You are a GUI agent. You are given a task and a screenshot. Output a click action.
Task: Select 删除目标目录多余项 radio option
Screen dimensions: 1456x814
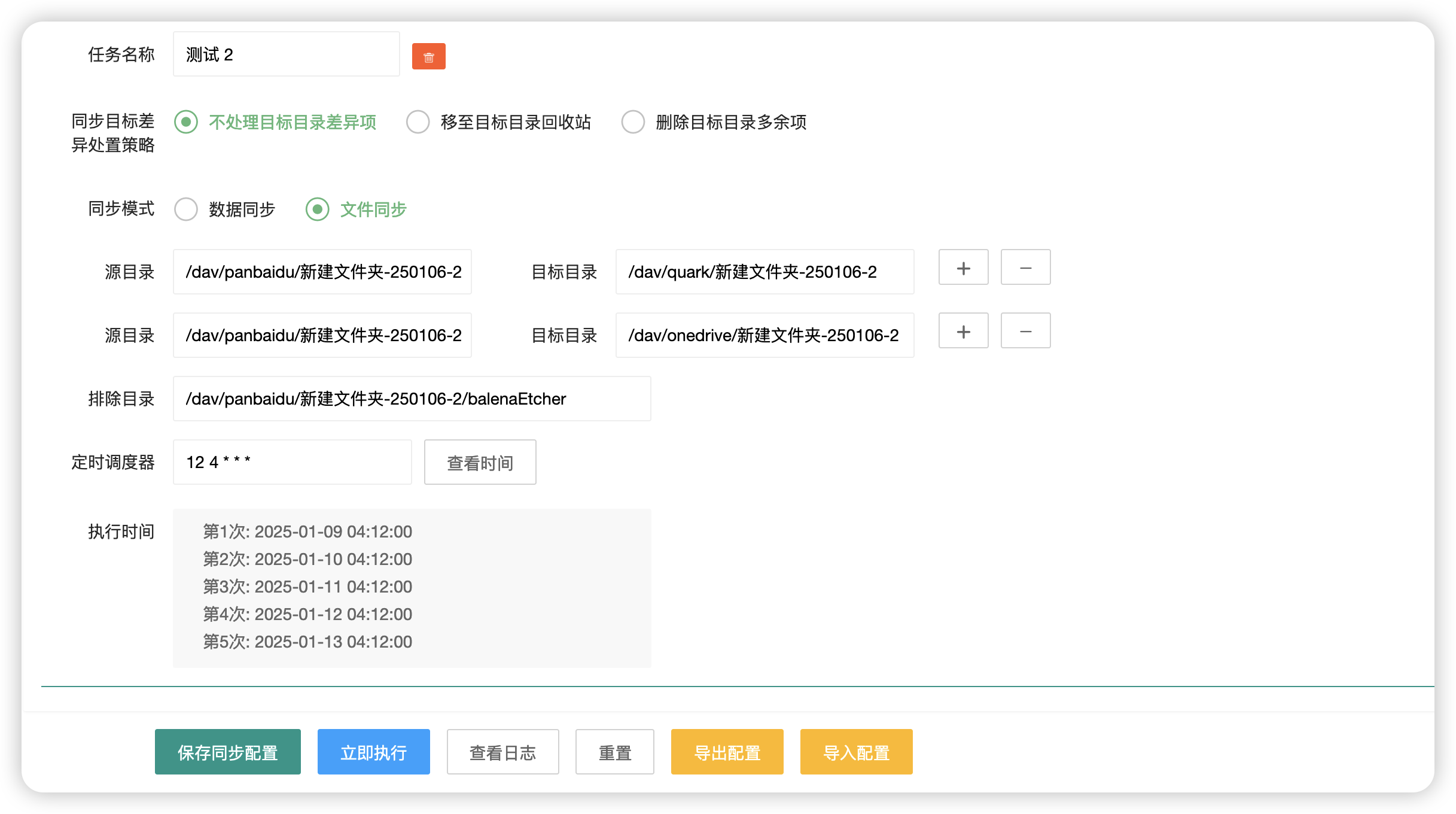click(632, 122)
